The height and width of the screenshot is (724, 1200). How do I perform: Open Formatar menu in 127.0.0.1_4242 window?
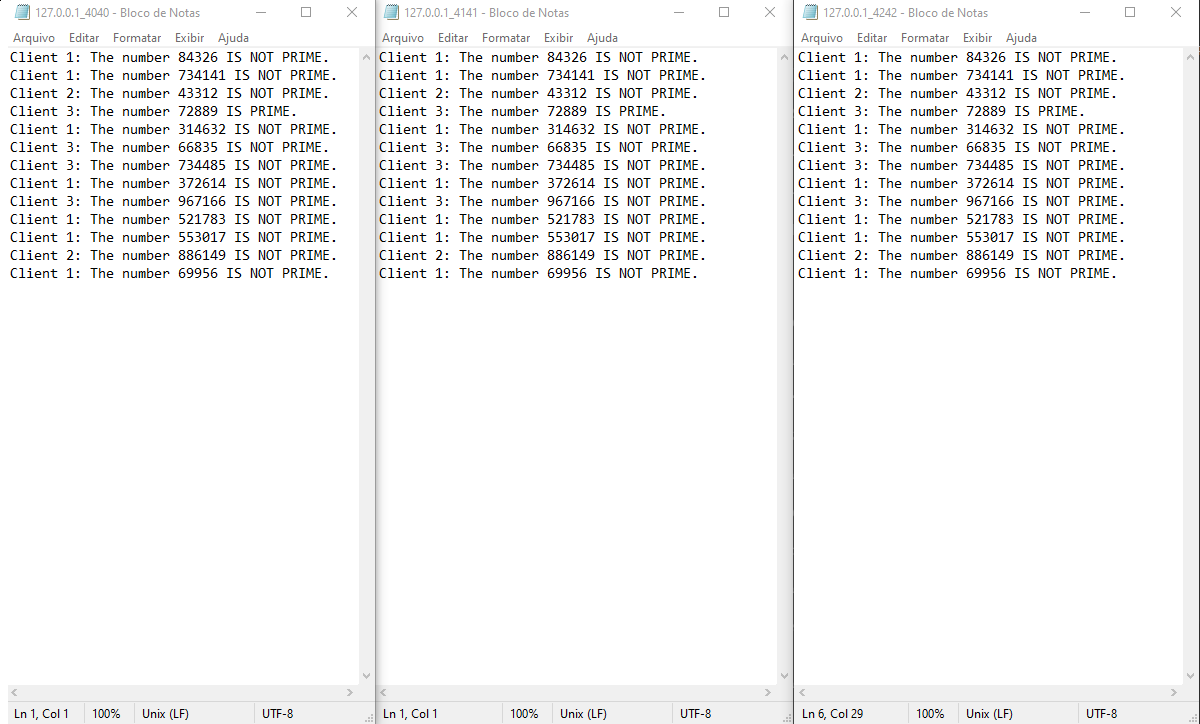pos(925,38)
